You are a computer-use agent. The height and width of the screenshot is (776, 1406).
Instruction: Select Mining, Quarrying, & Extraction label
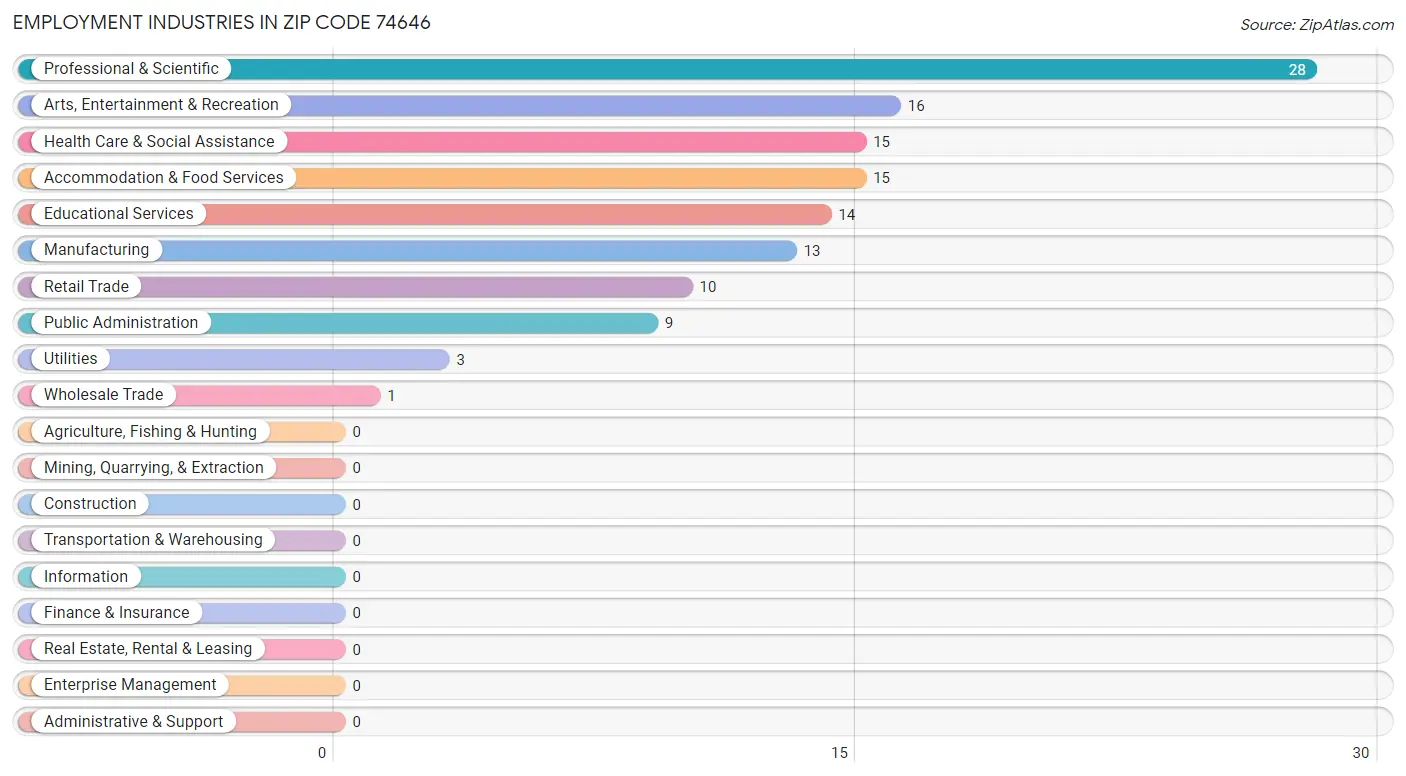pos(154,468)
